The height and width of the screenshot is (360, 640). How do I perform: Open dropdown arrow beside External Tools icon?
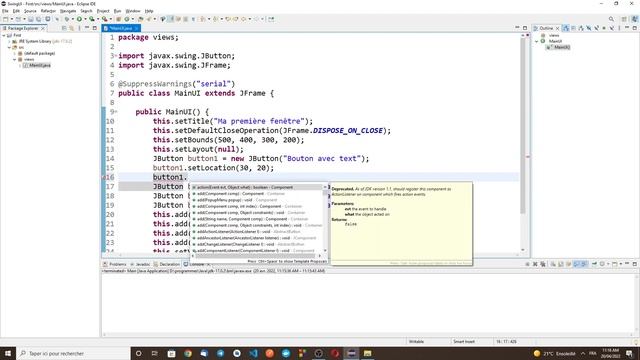point(110,19)
